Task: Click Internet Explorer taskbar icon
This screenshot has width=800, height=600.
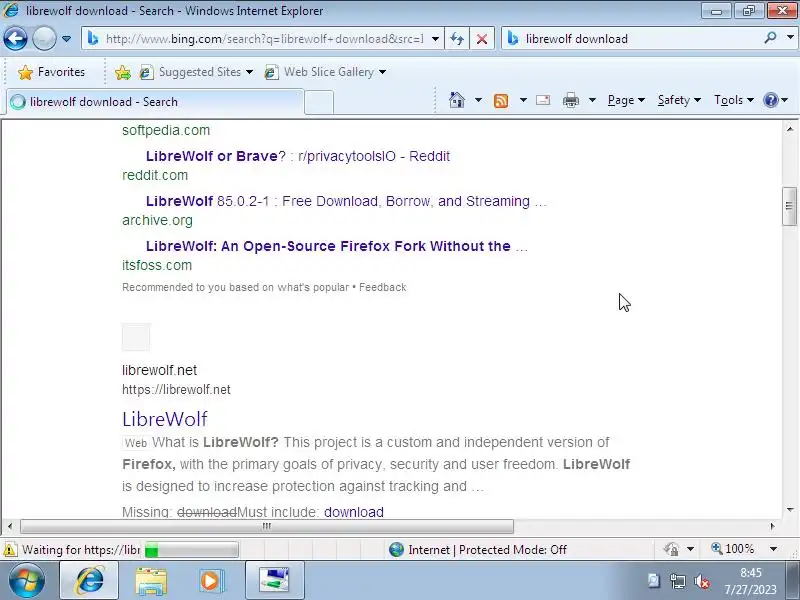Action: click(90, 581)
